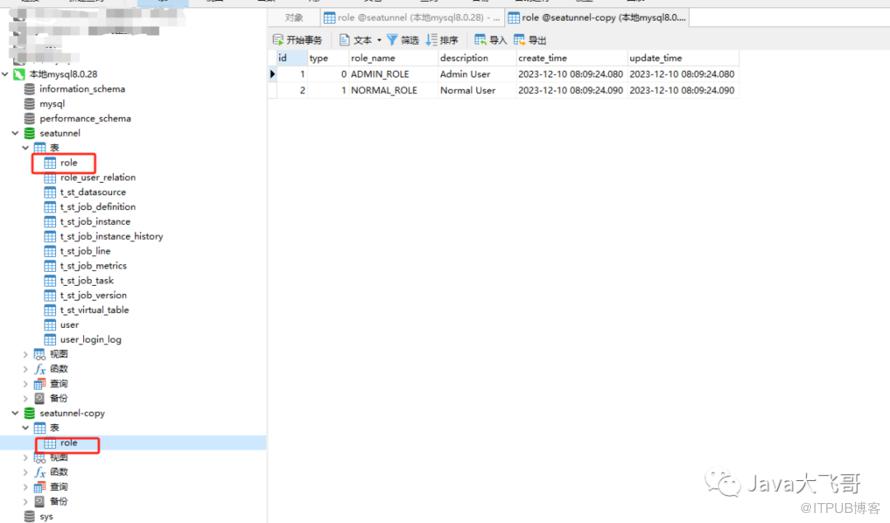The height and width of the screenshot is (523, 890).
Task: Click the row selector arrow for row 1
Action: click(272, 74)
